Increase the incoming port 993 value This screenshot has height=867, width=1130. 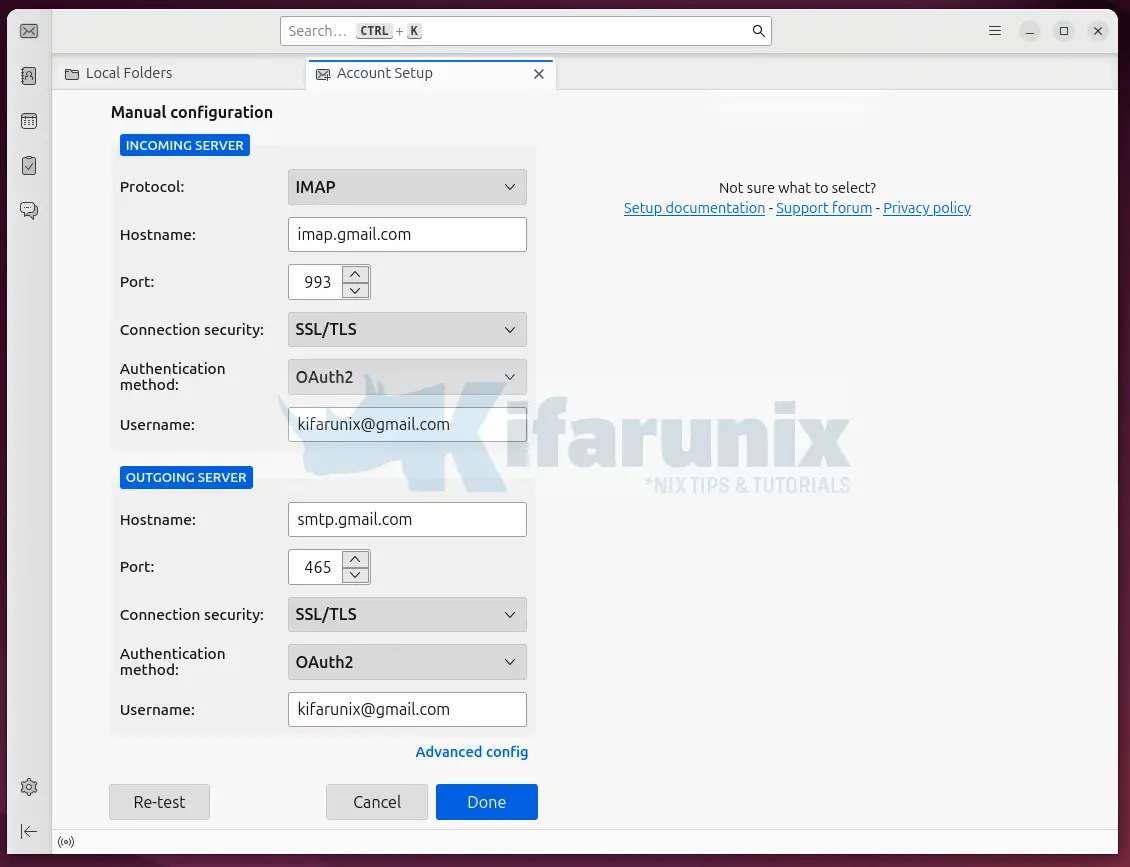356,274
